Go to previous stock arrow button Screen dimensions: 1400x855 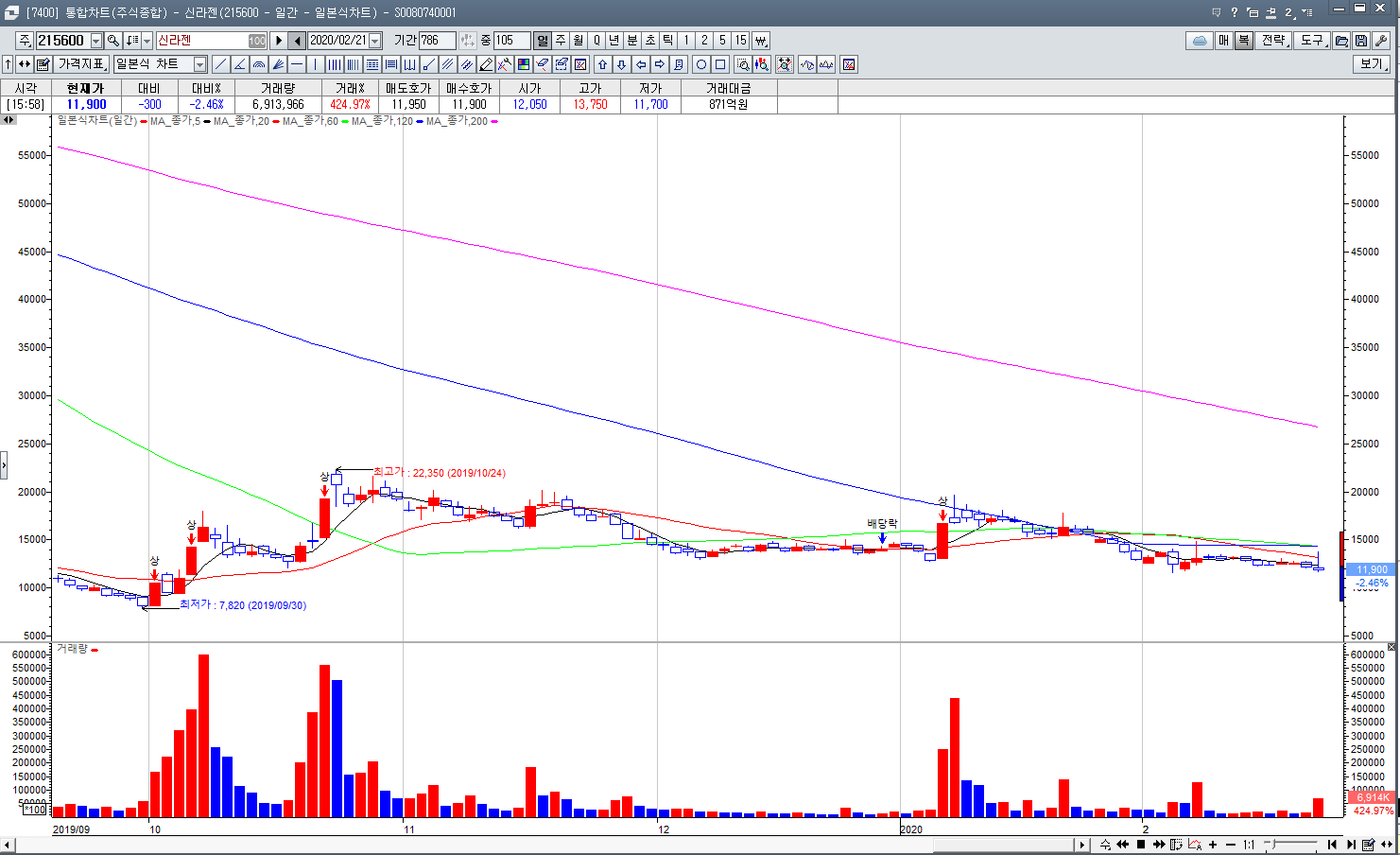(297, 41)
